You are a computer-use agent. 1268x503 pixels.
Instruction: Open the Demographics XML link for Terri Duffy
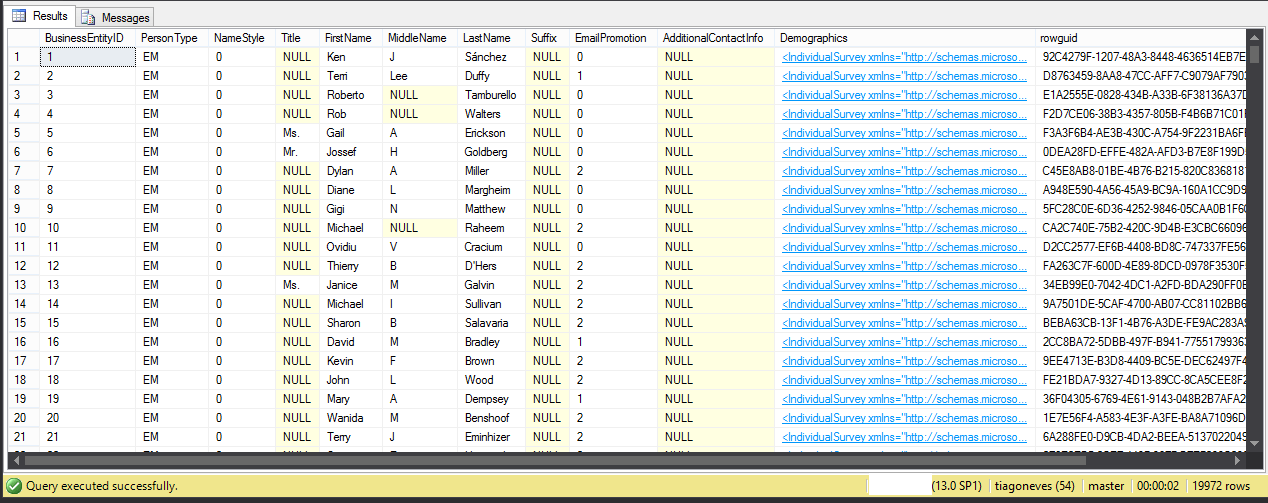pyautogui.click(x=904, y=76)
